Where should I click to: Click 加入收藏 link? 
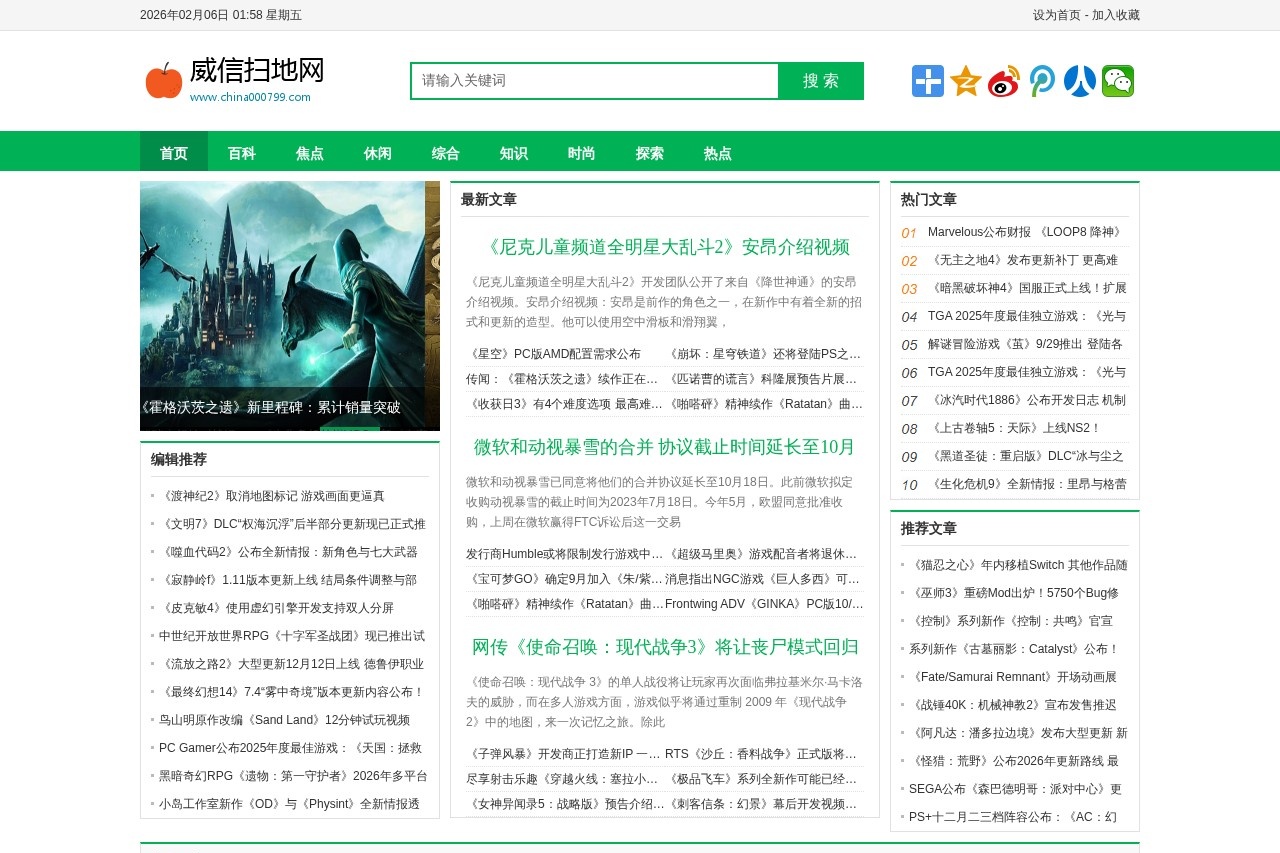1116,15
